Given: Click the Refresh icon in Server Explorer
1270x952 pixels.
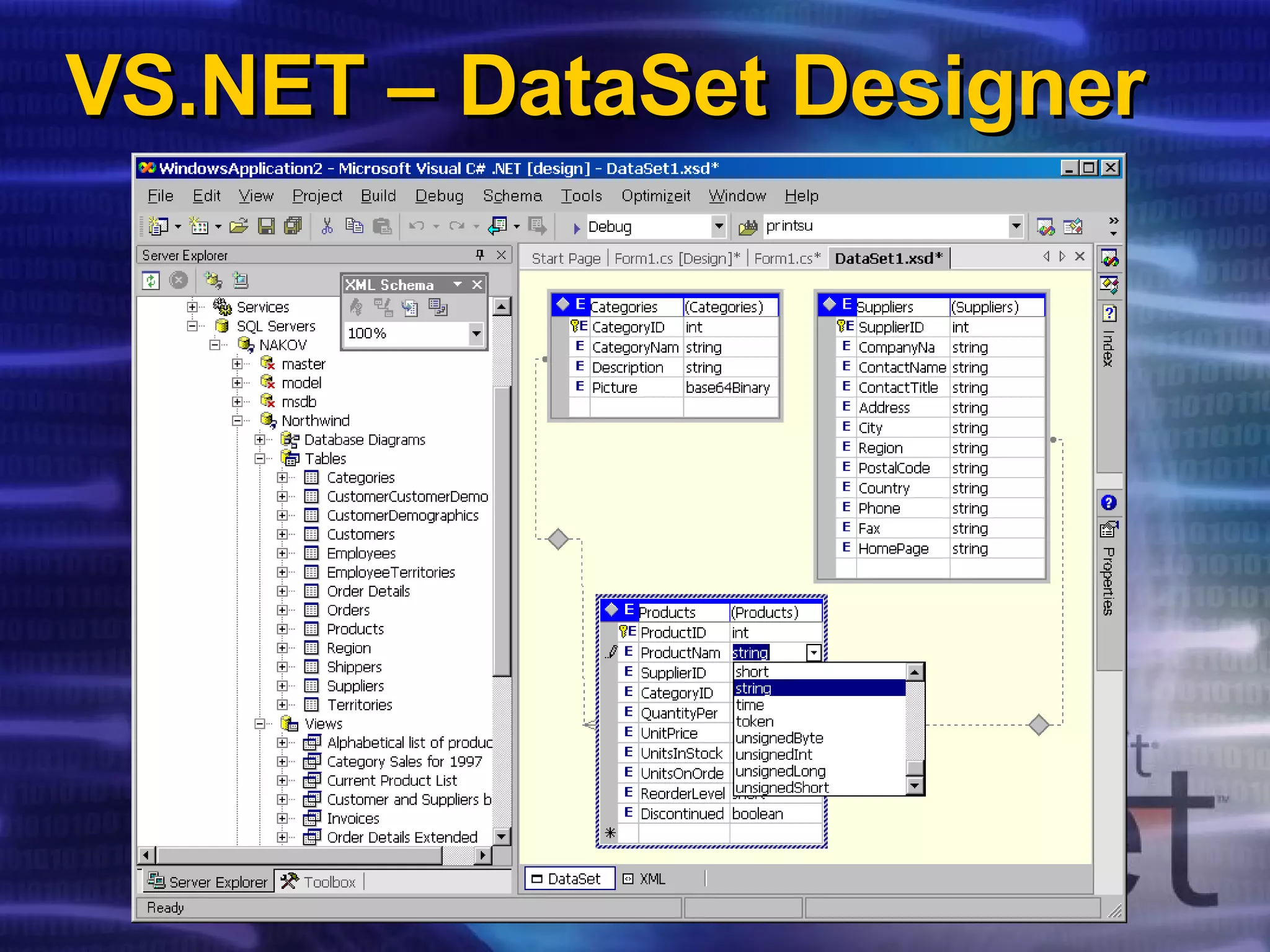Looking at the screenshot, I should 151,281.
